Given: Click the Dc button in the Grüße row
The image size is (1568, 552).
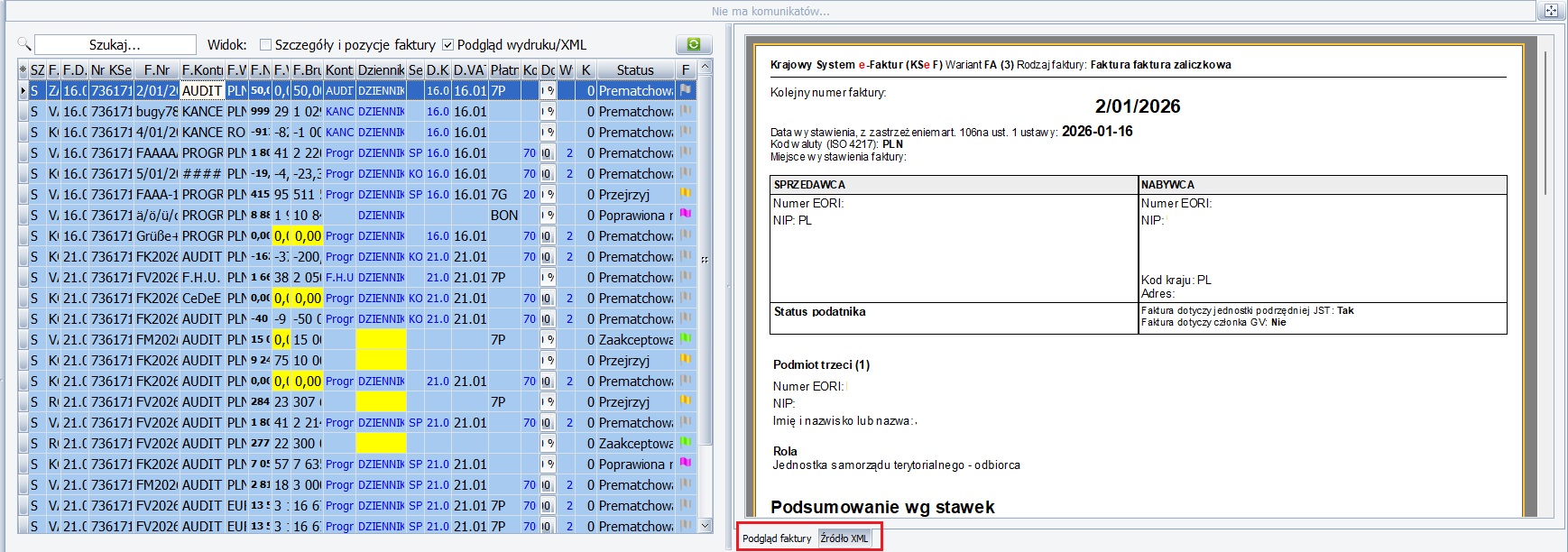Looking at the screenshot, I should click(548, 235).
